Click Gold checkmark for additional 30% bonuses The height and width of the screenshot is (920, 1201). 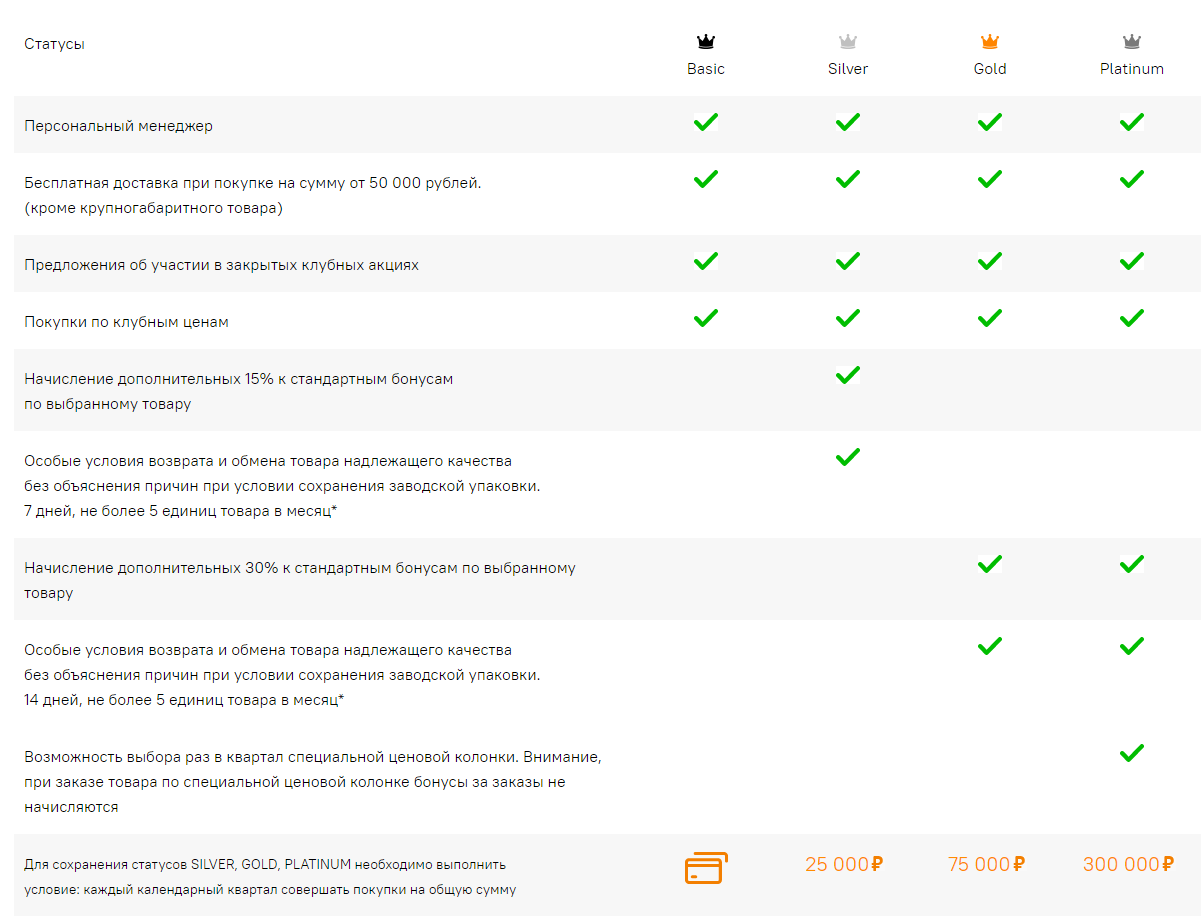pyautogui.click(x=990, y=565)
